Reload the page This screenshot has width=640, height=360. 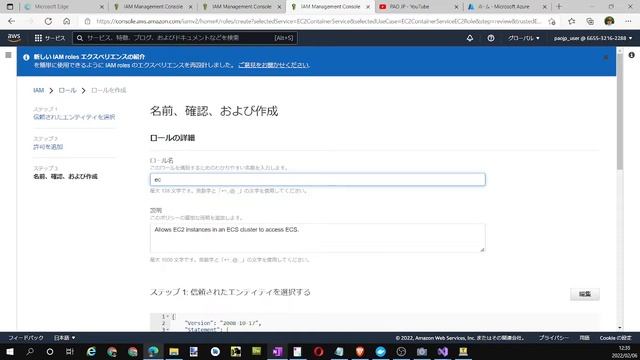tap(48, 21)
